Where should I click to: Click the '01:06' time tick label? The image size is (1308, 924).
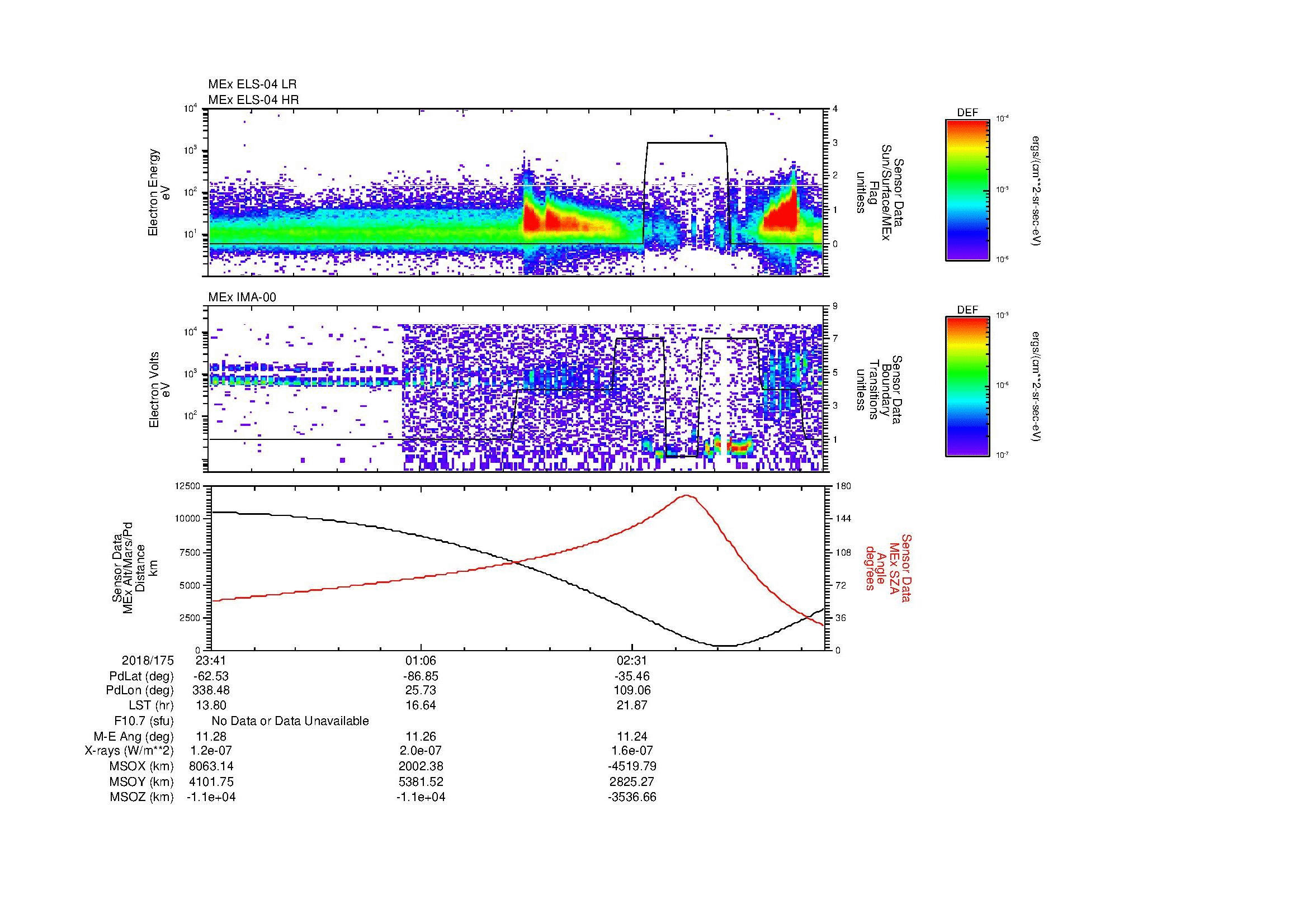421,660
